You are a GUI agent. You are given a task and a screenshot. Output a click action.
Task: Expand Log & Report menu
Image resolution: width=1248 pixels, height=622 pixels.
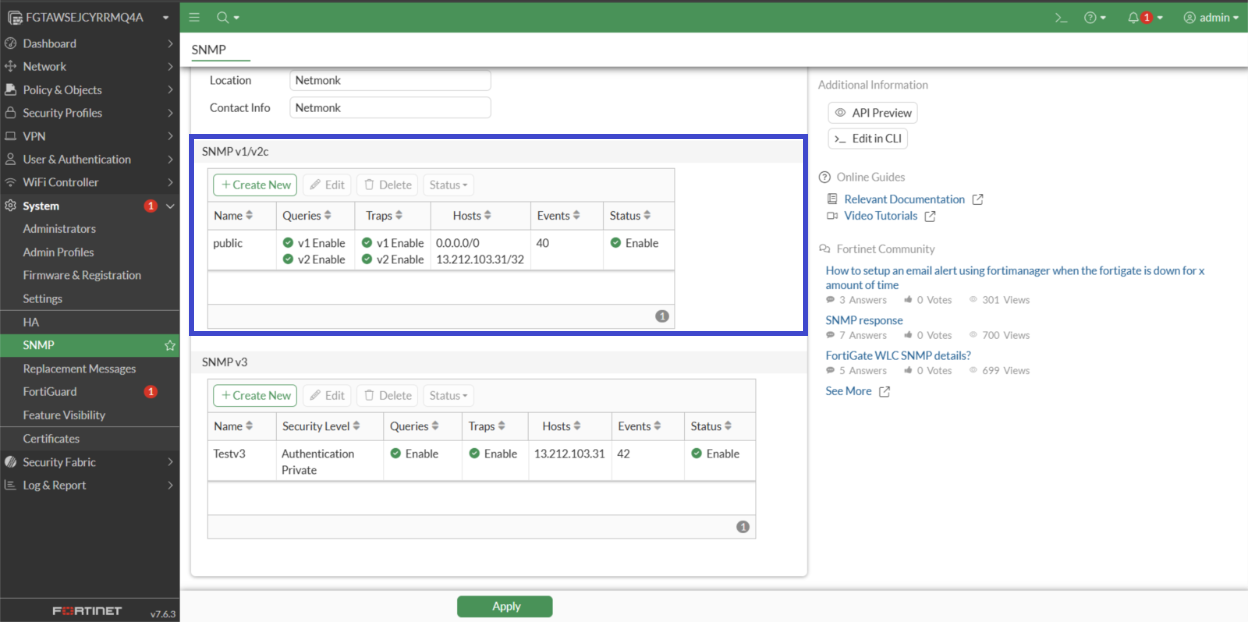point(90,485)
